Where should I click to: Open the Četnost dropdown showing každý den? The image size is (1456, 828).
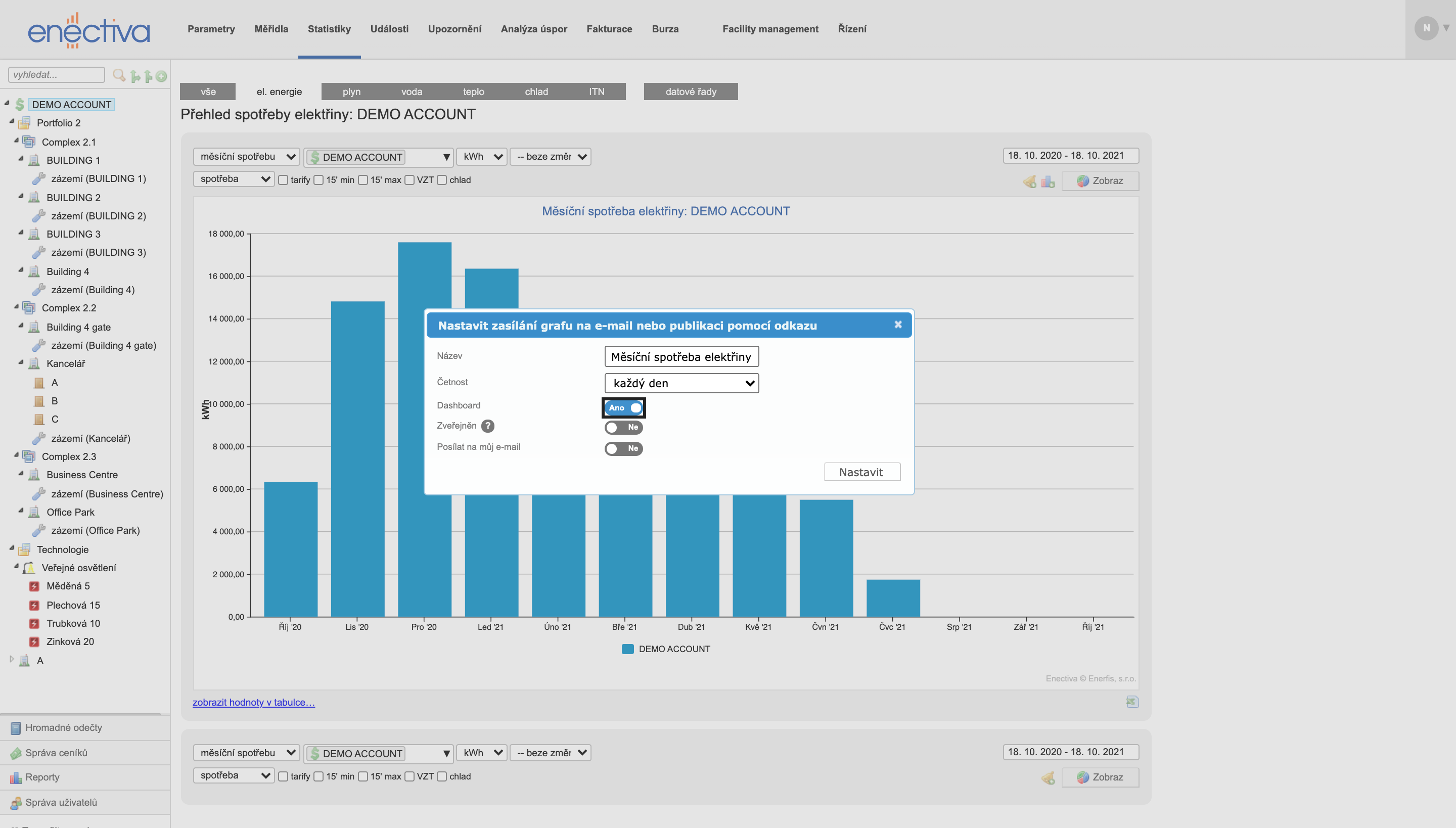[x=681, y=383]
